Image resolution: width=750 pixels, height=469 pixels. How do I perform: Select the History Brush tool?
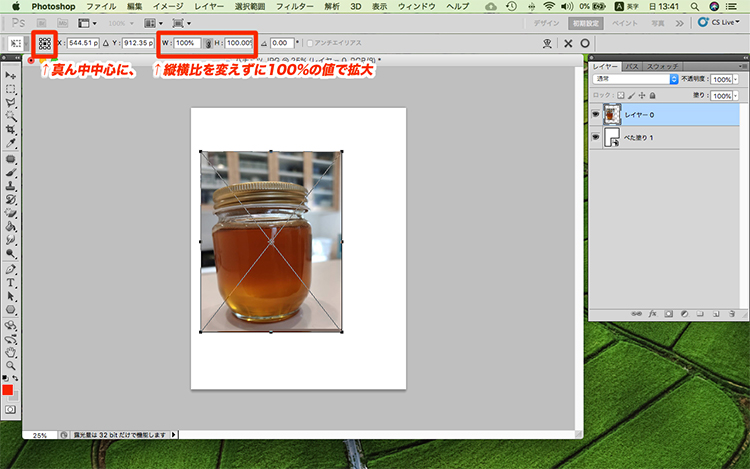tap(11, 200)
